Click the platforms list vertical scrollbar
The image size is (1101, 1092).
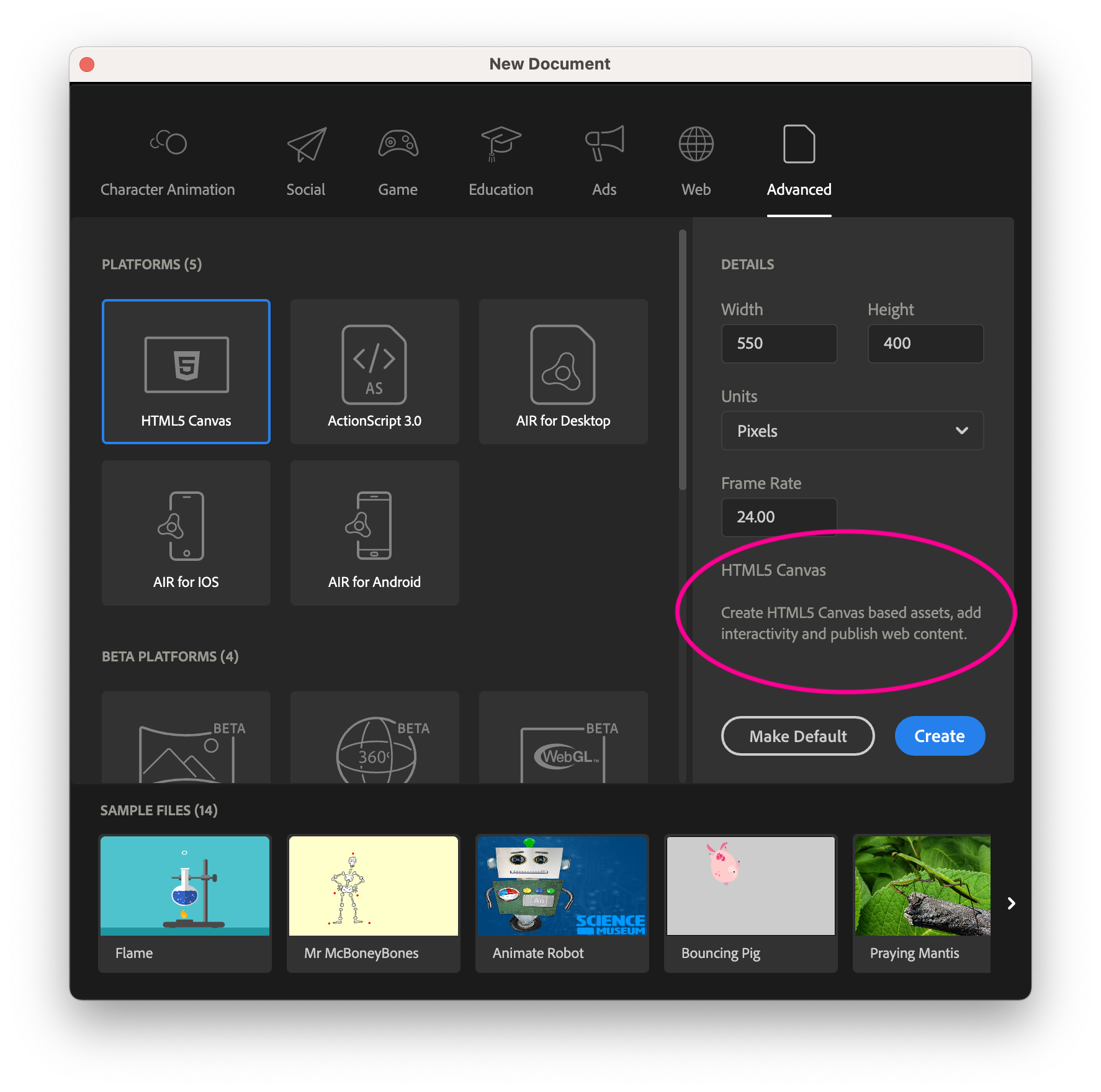683,360
